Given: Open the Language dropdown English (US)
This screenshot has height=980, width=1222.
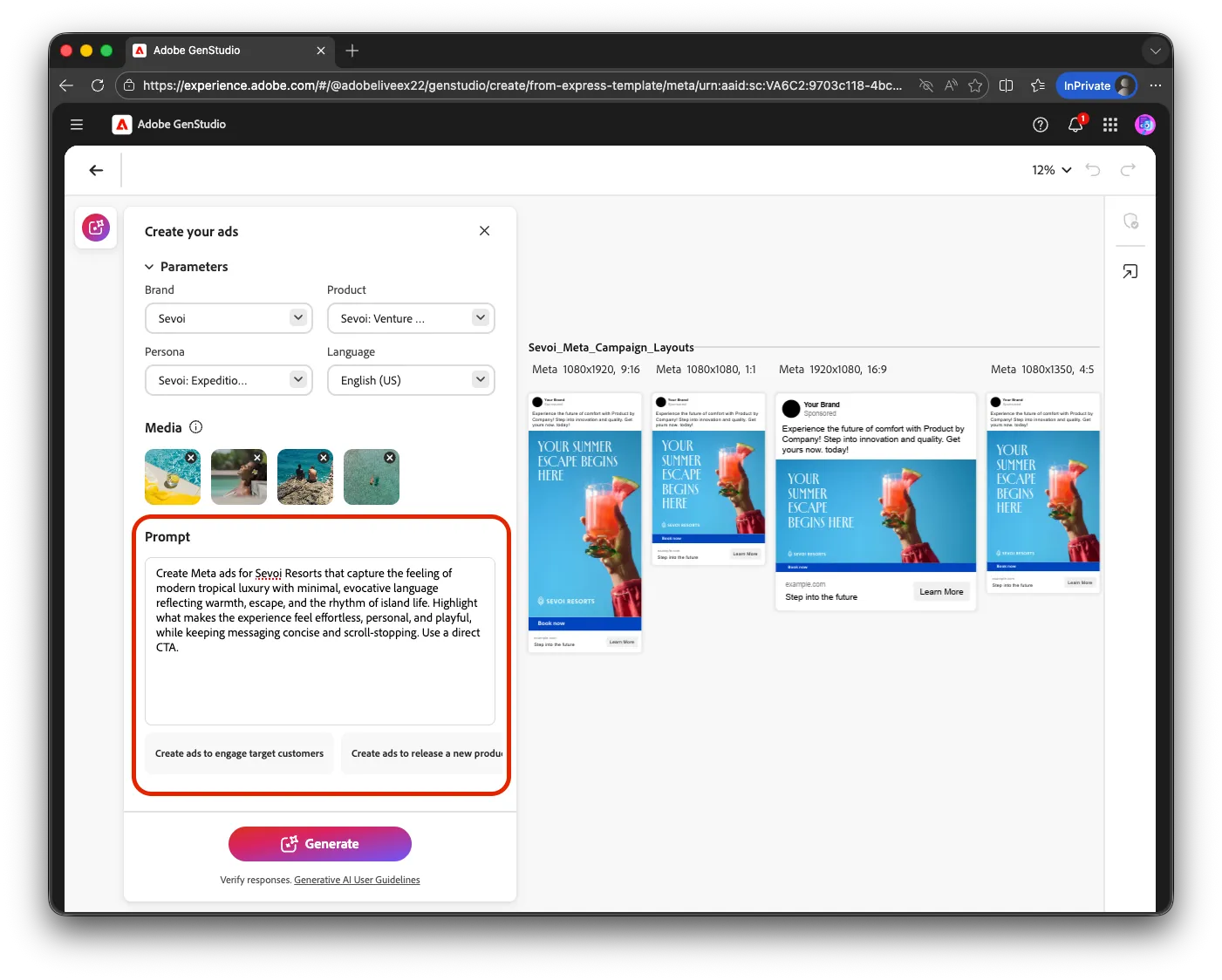Looking at the screenshot, I should (x=411, y=380).
